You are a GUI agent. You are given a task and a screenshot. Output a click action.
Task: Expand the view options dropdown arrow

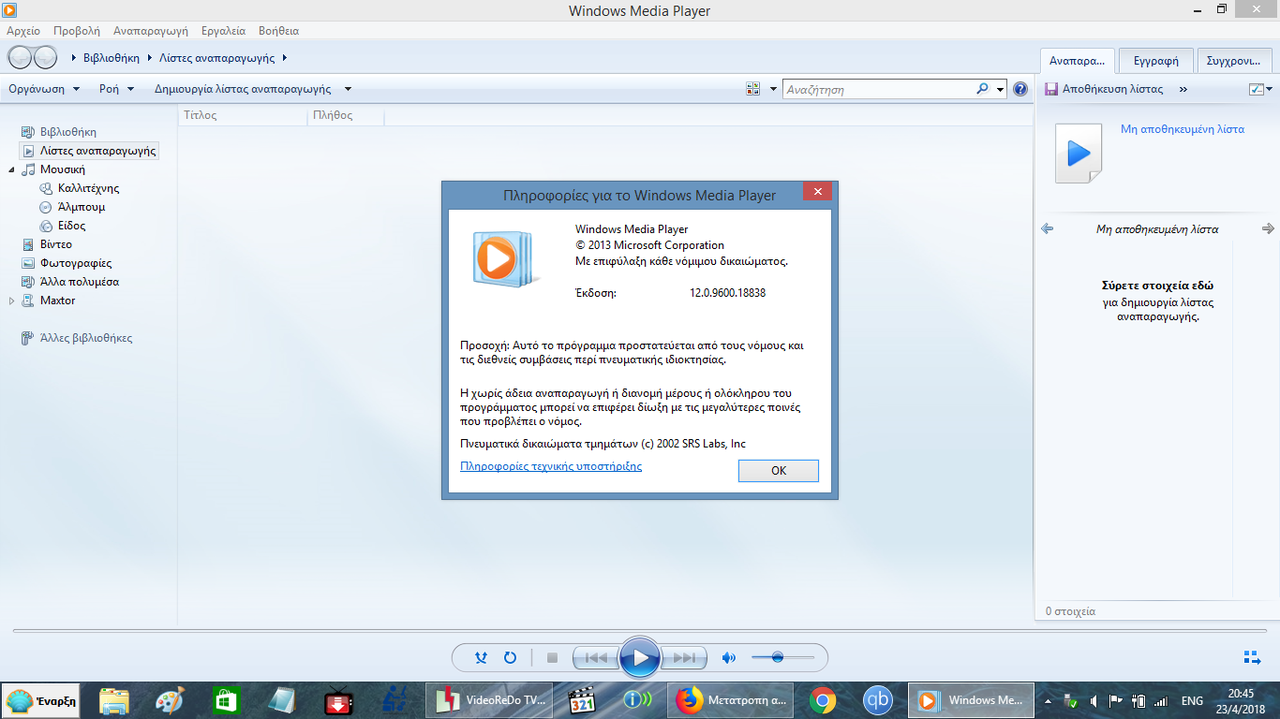[773, 89]
